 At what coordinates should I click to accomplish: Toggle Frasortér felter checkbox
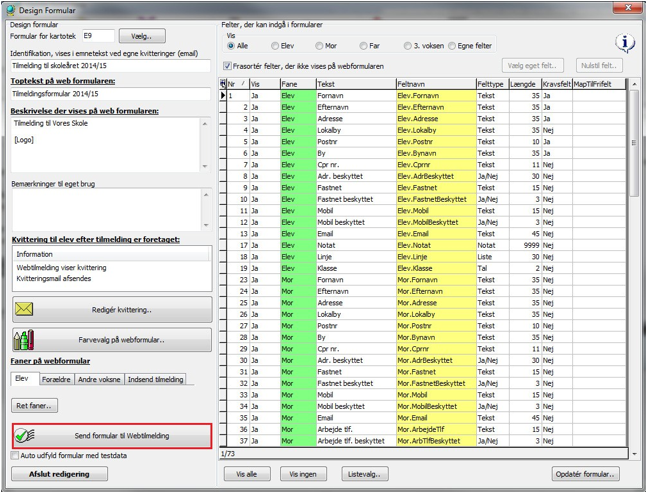click(227, 66)
